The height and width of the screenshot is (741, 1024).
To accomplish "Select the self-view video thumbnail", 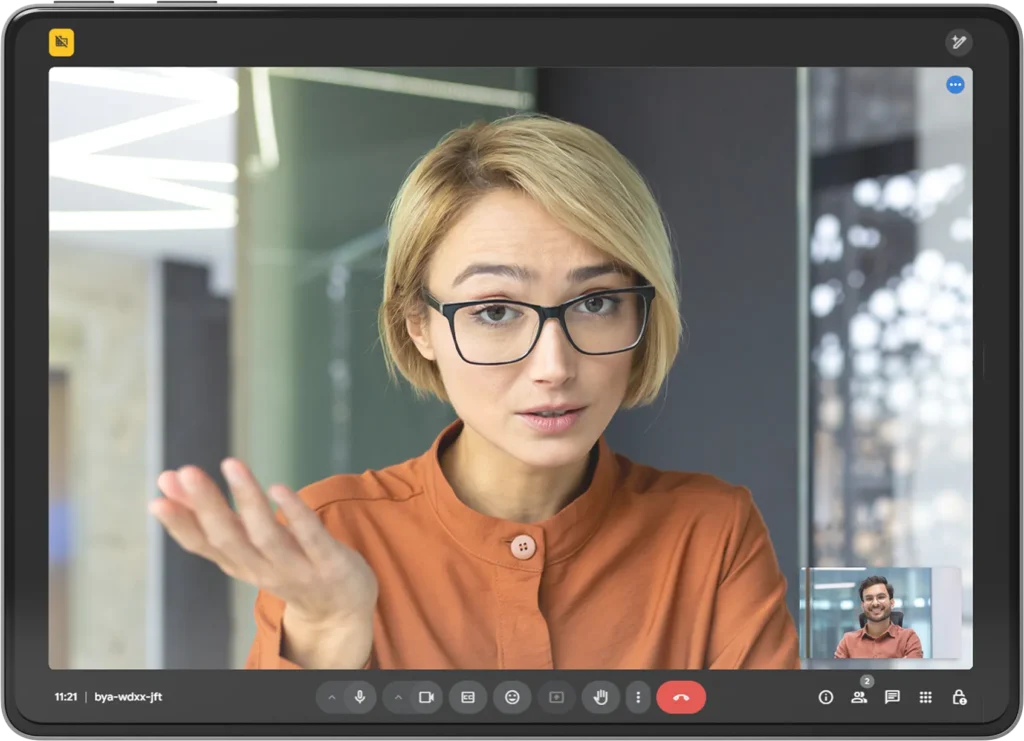I will click(x=880, y=612).
